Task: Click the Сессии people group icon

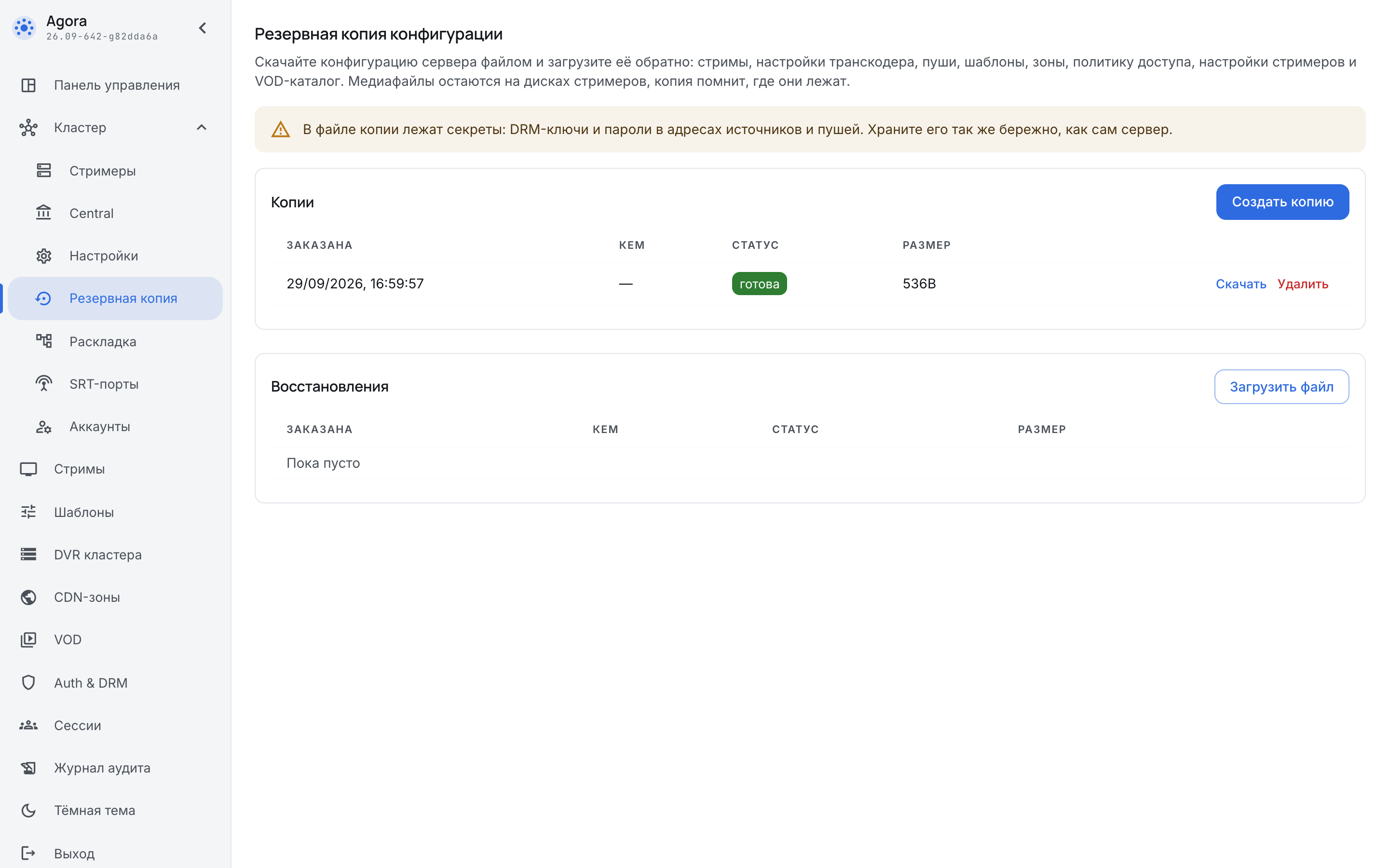Action: pyautogui.click(x=28, y=725)
